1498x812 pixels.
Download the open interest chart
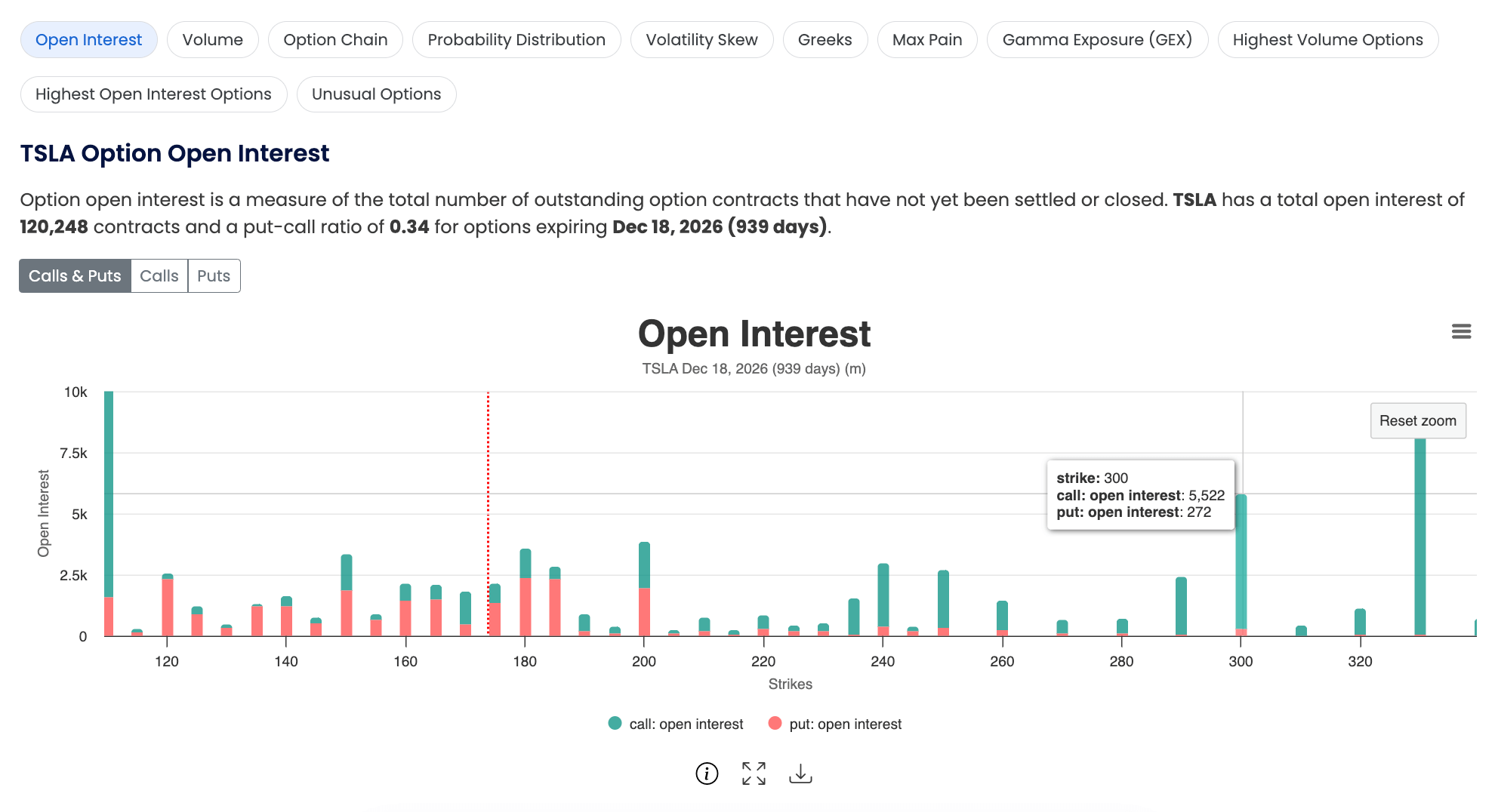[x=800, y=774]
